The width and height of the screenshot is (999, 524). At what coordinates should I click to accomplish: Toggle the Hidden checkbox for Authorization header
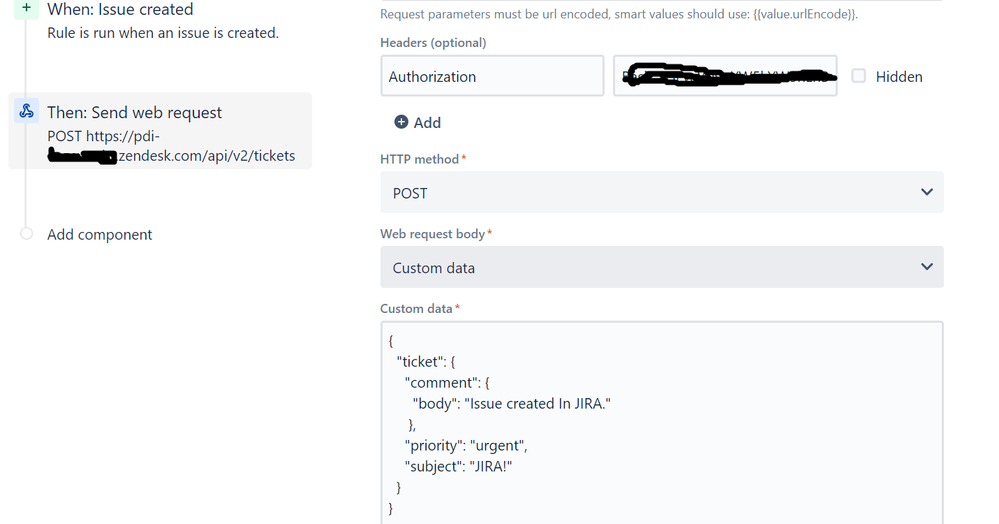pyautogui.click(x=859, y=76)
